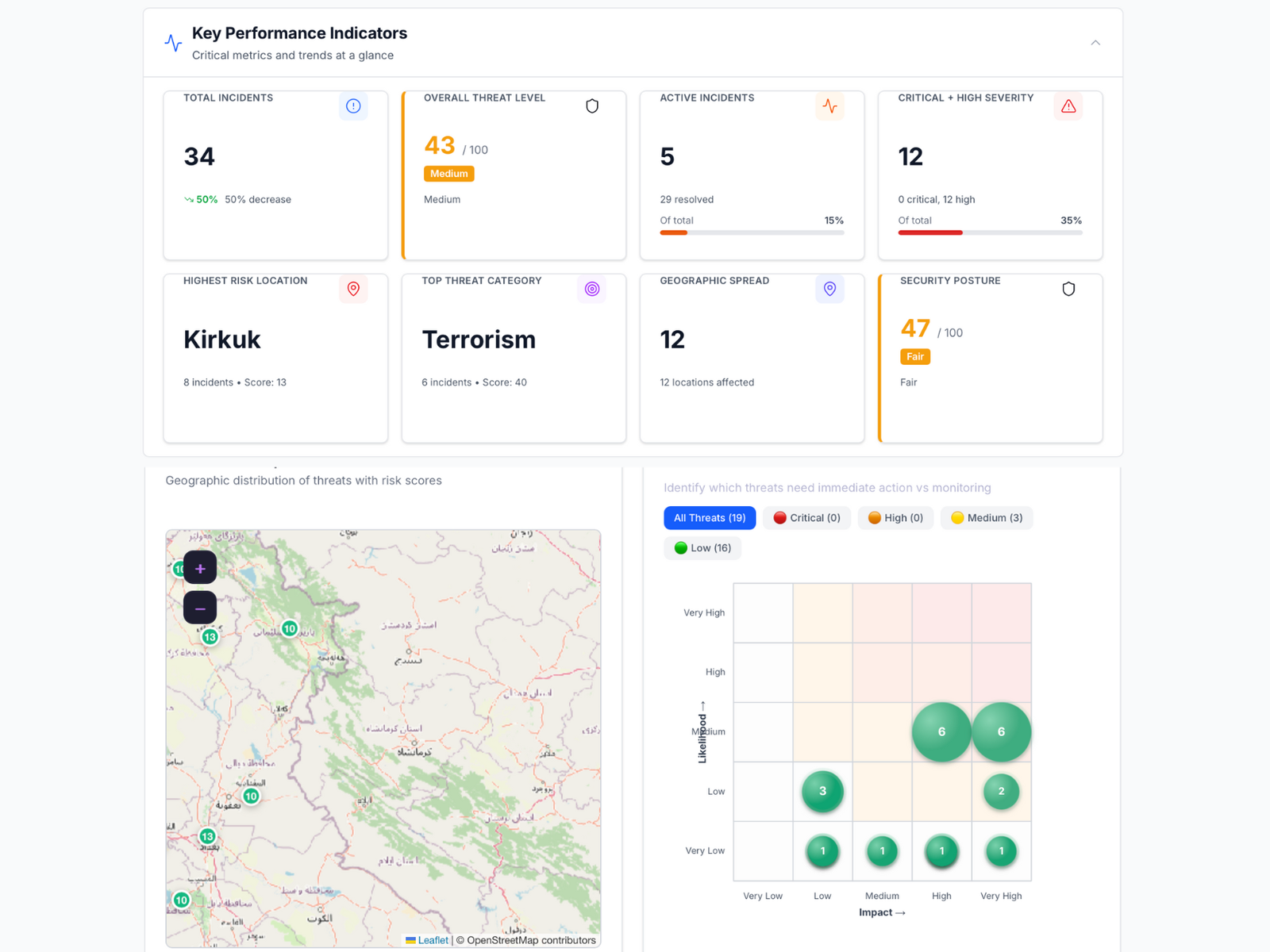This screenshot has width=1270, height=952.
Task: Click the warning triangle on Critical + High Severity card
Action: point(1068,106)
